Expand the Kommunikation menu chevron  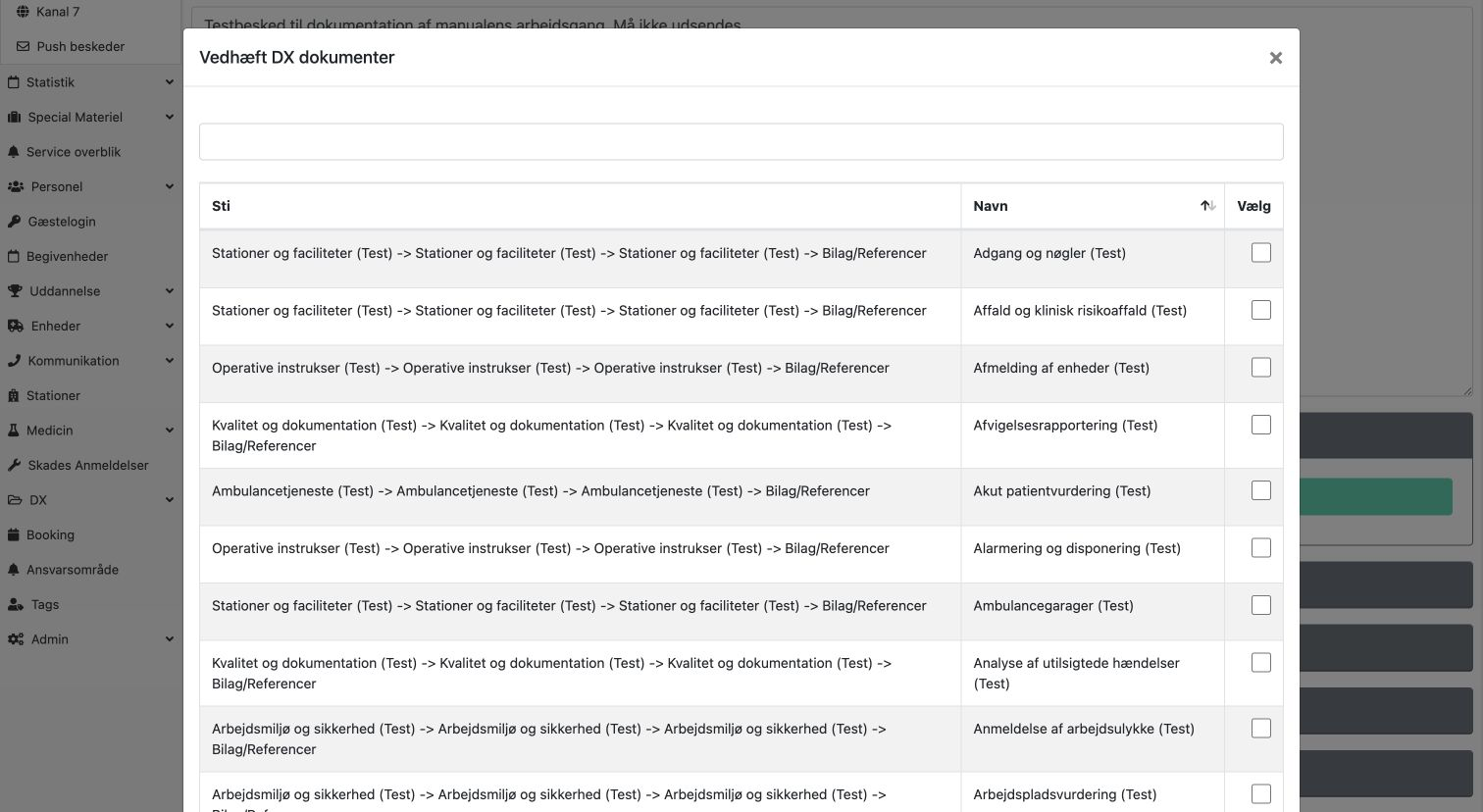coord(169,361)
